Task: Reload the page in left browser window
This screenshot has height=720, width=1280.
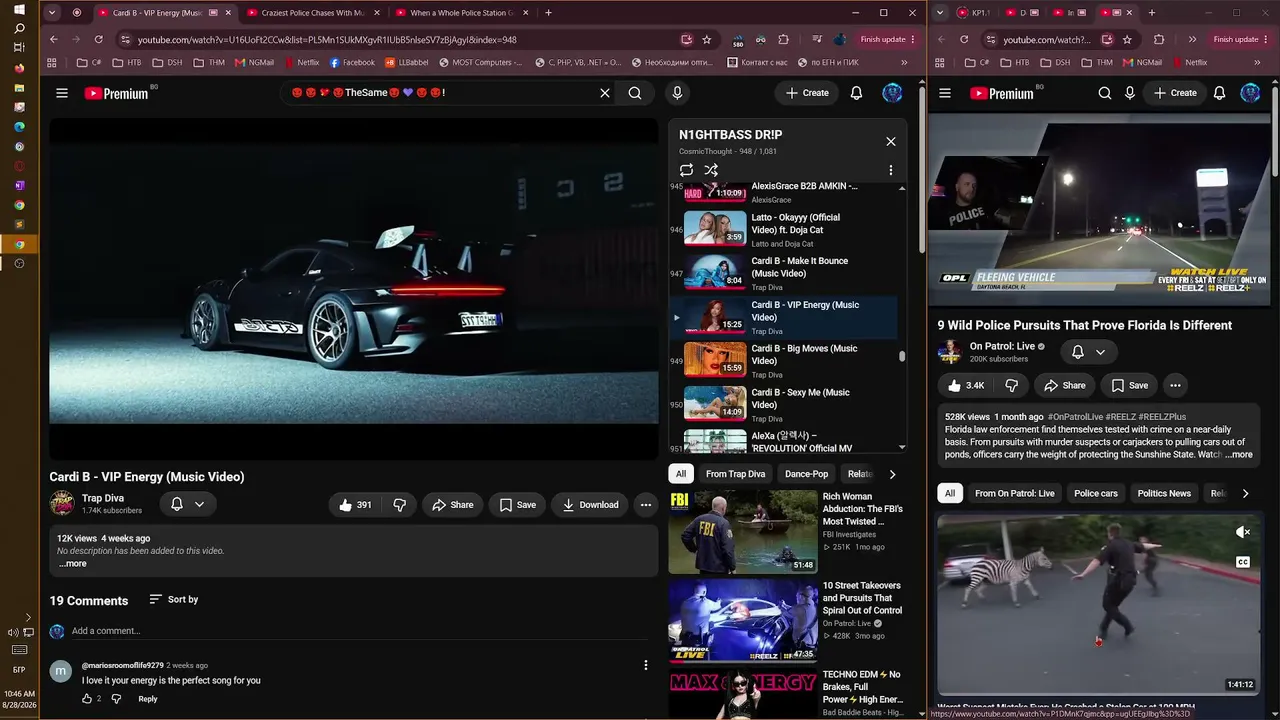Action: coord(98,40)
